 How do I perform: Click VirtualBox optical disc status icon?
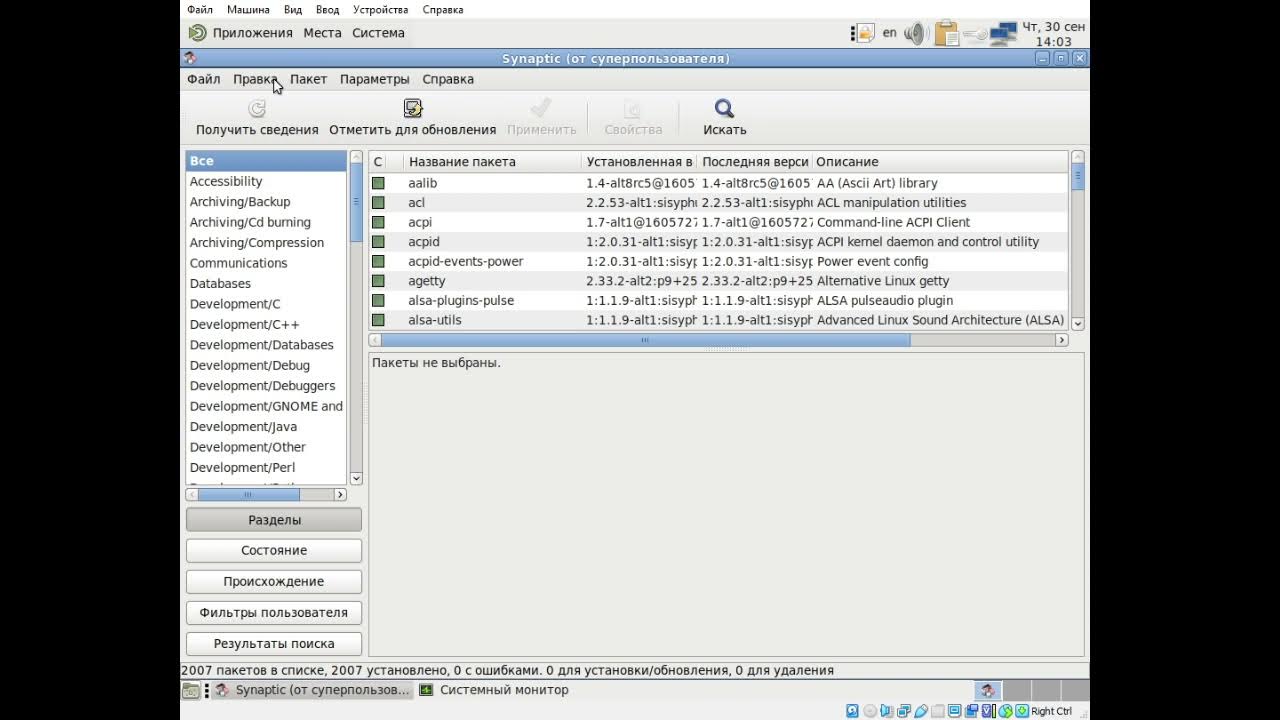(x=870, y=711)
